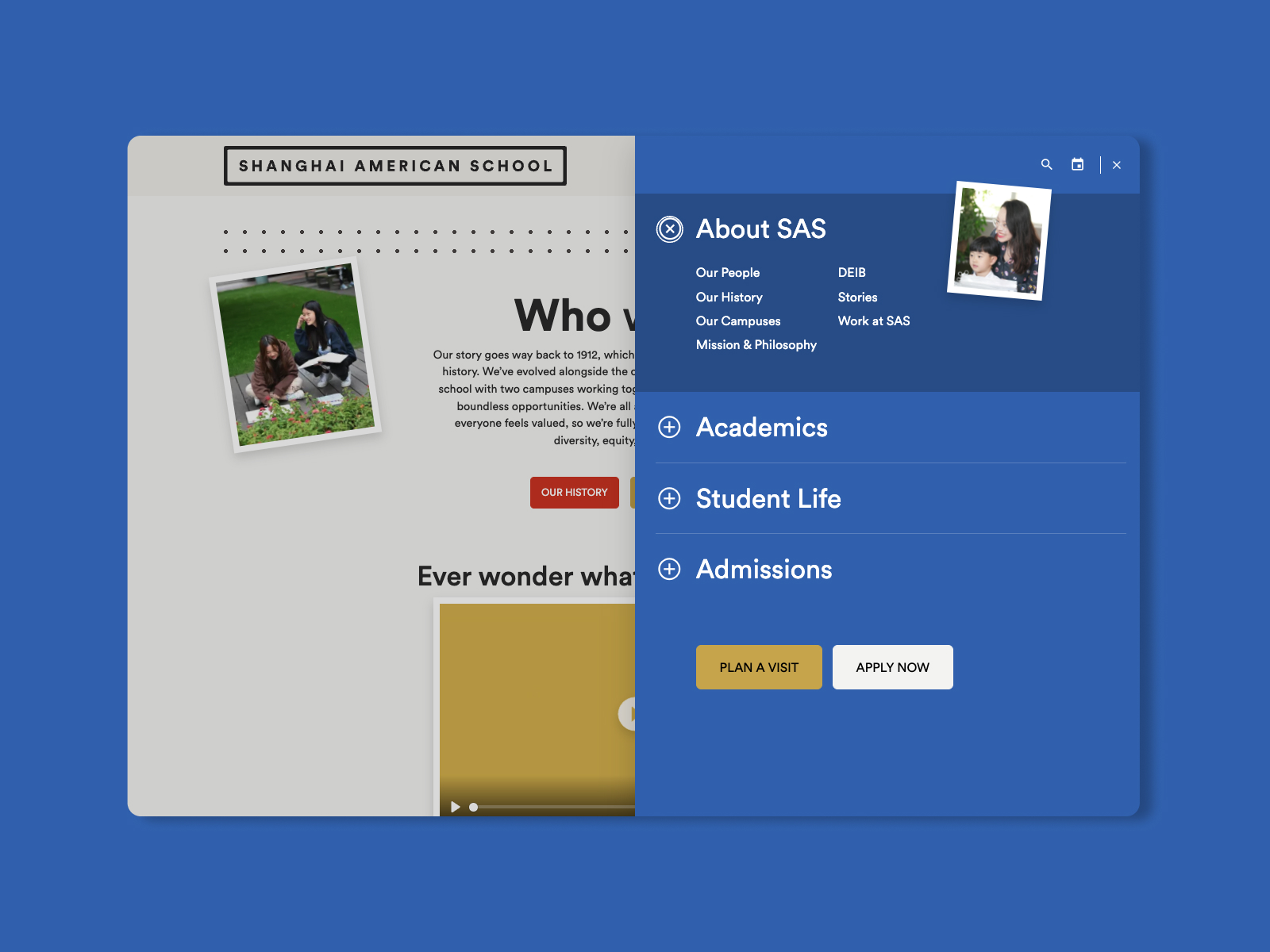
Task: Collapse the About SAS section
Action: pos(670,229)
